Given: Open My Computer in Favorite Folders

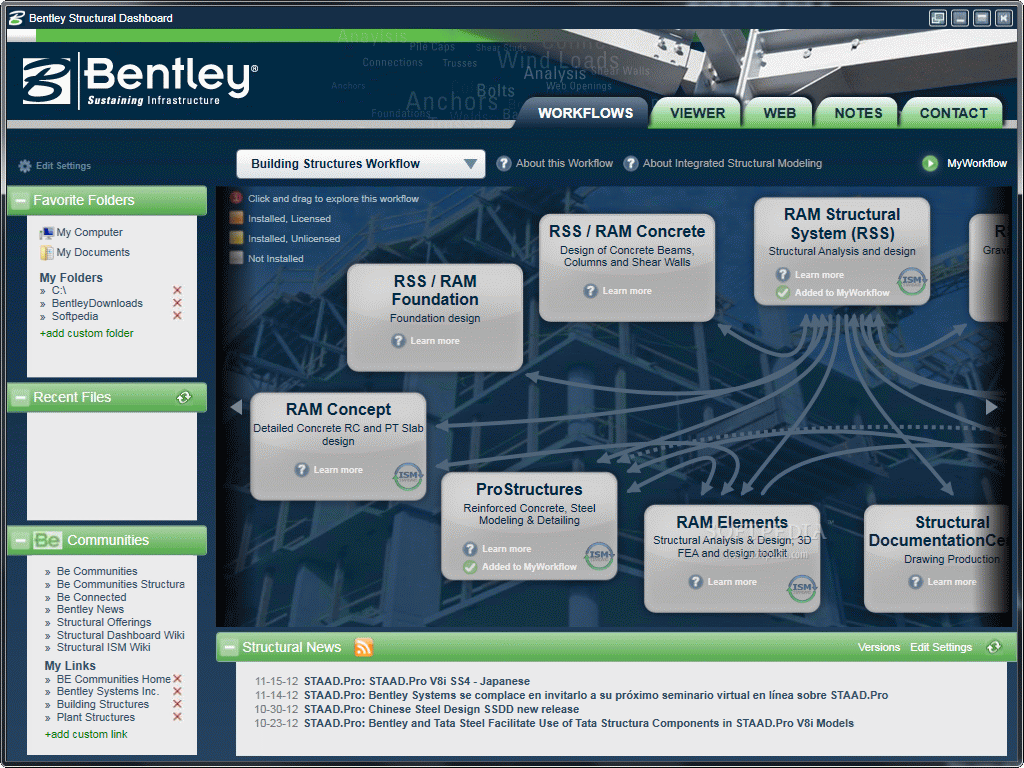Looking at the screenshot, I should point(81,232).
